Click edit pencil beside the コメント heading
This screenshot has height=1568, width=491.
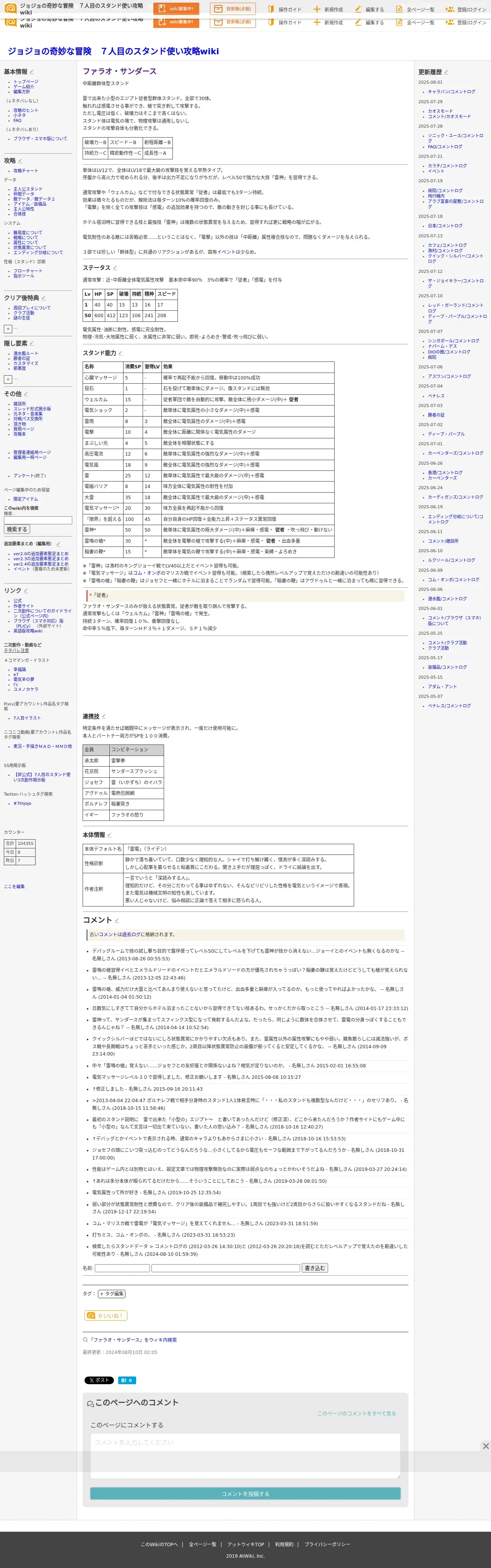pos(117,920)
